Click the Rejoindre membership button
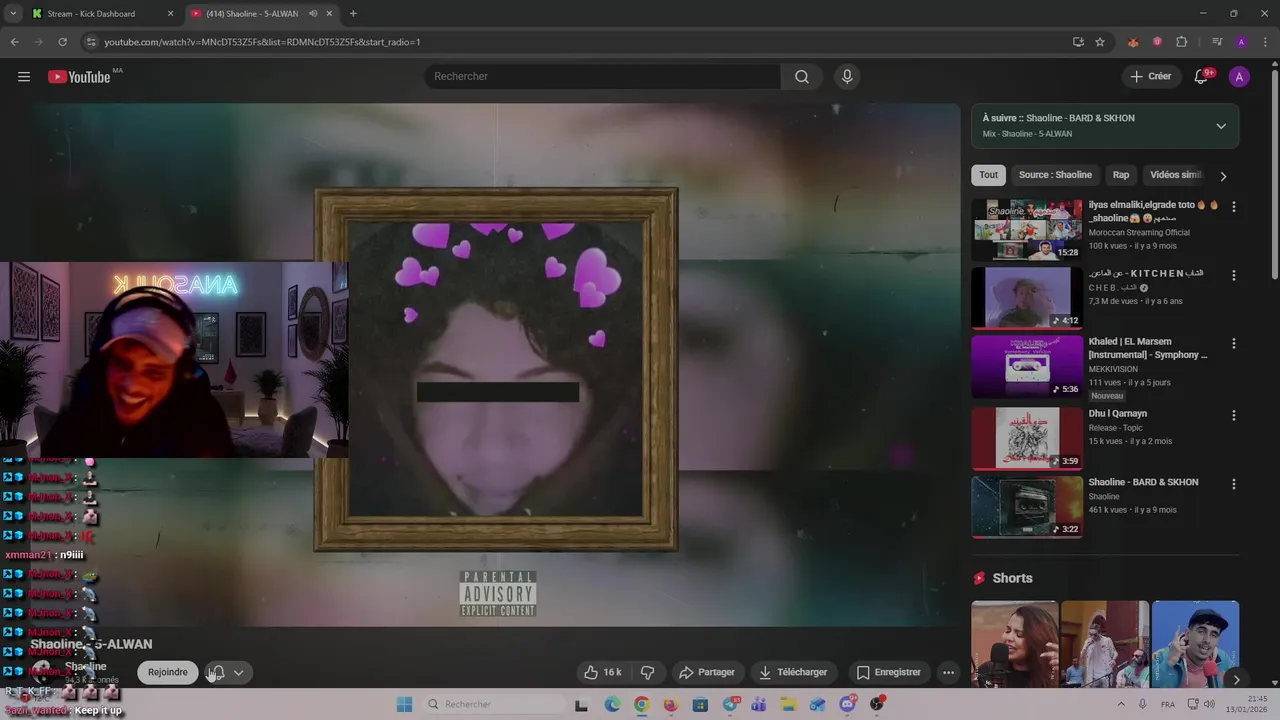1280x720 pixels. pos(168,672)
